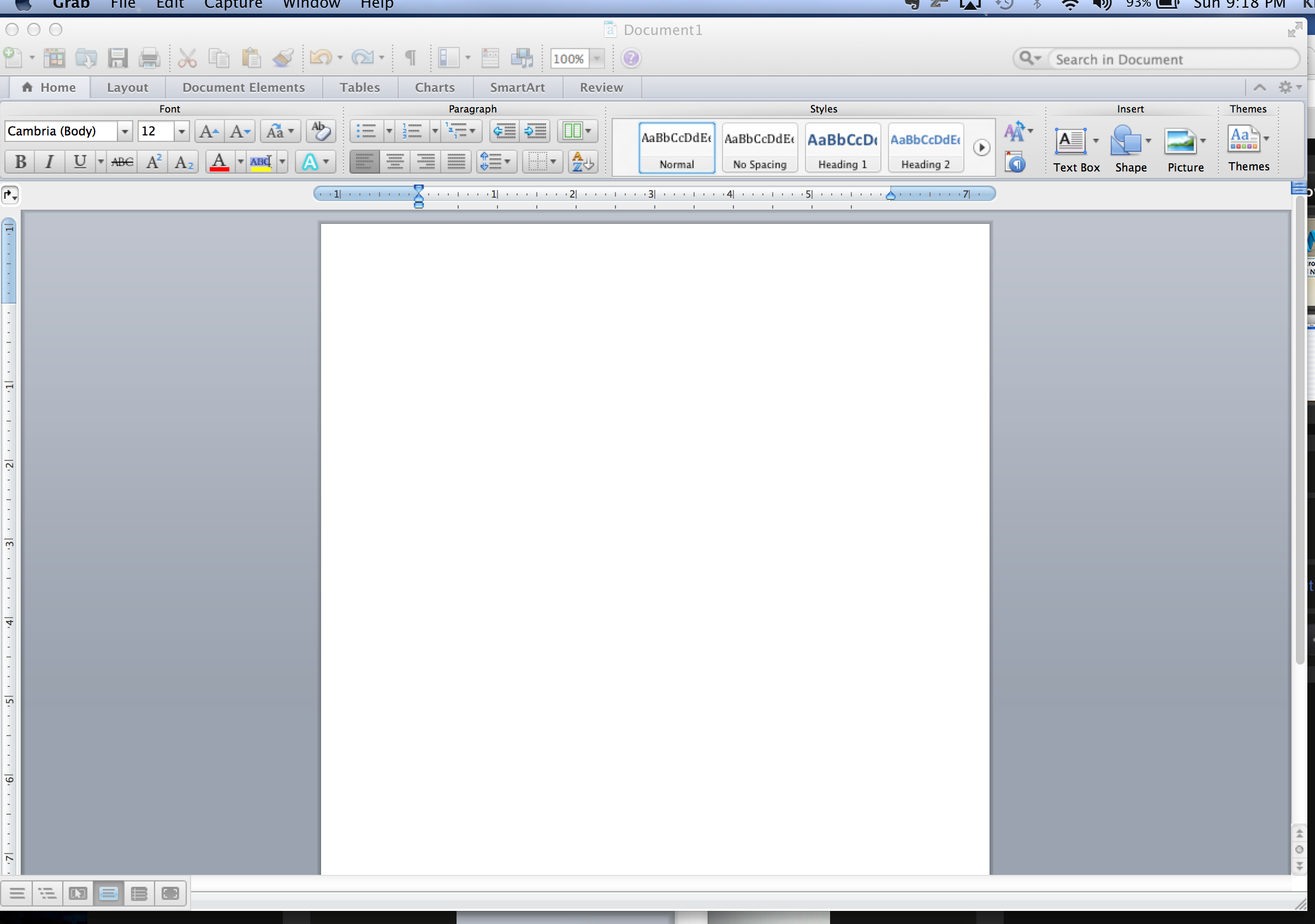Open the font size dropdown

[x=181, y=131]
